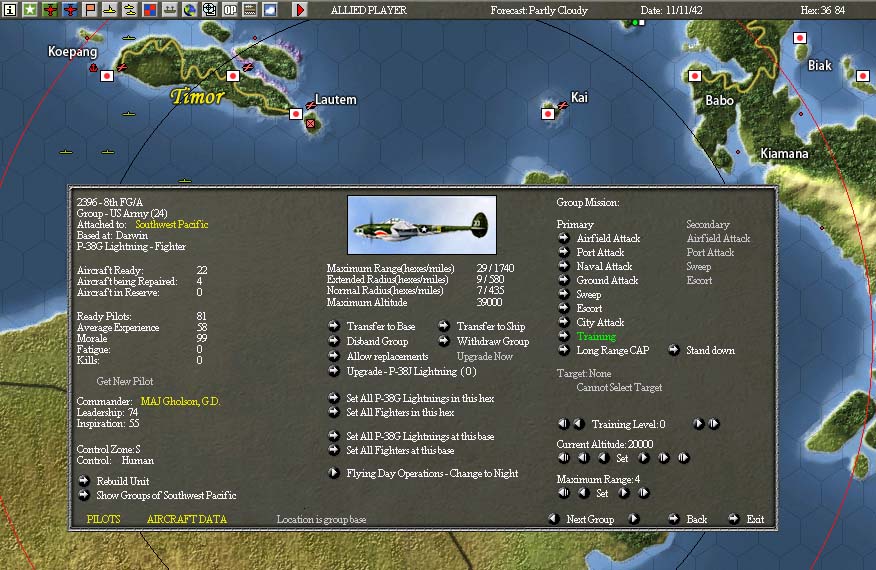Click the red and blue checkered toolbar icon

(150, 10)
